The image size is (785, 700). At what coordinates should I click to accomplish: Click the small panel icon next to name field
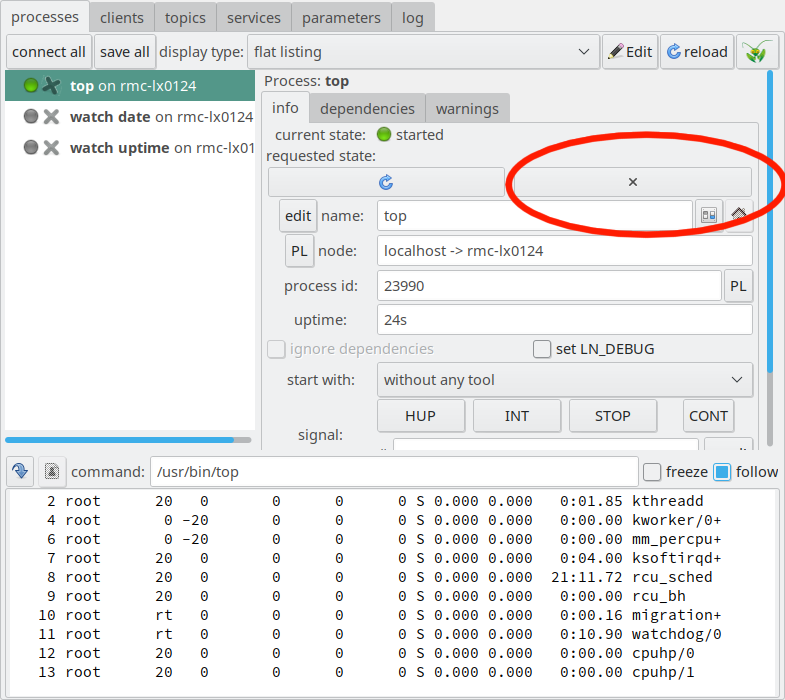coord(708,215)
